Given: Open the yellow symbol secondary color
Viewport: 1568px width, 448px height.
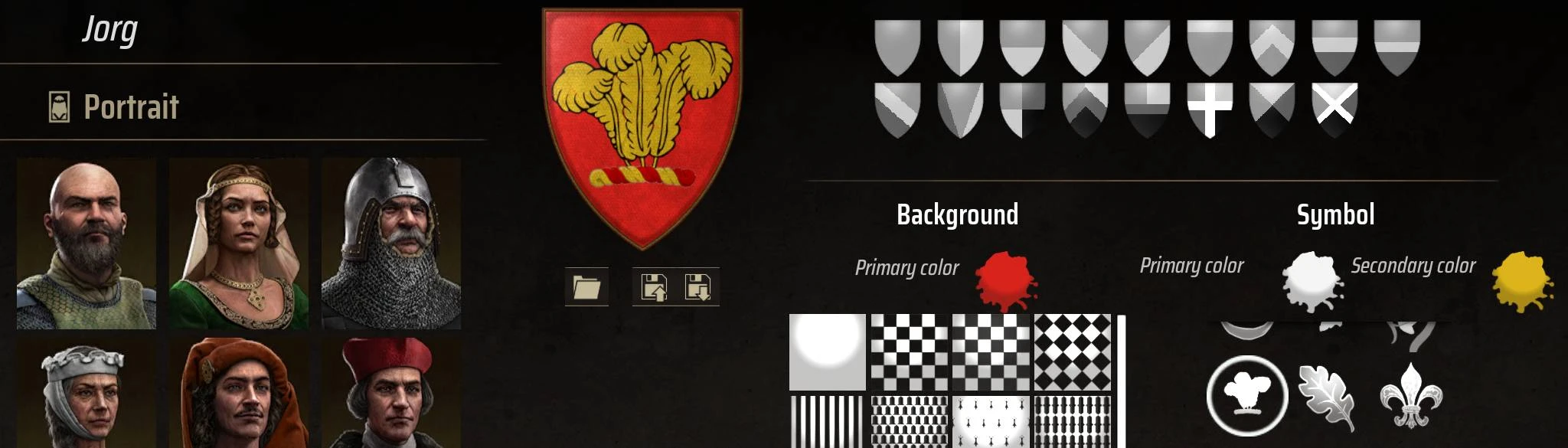Looking at the screenshot, I should (1523, 281).
